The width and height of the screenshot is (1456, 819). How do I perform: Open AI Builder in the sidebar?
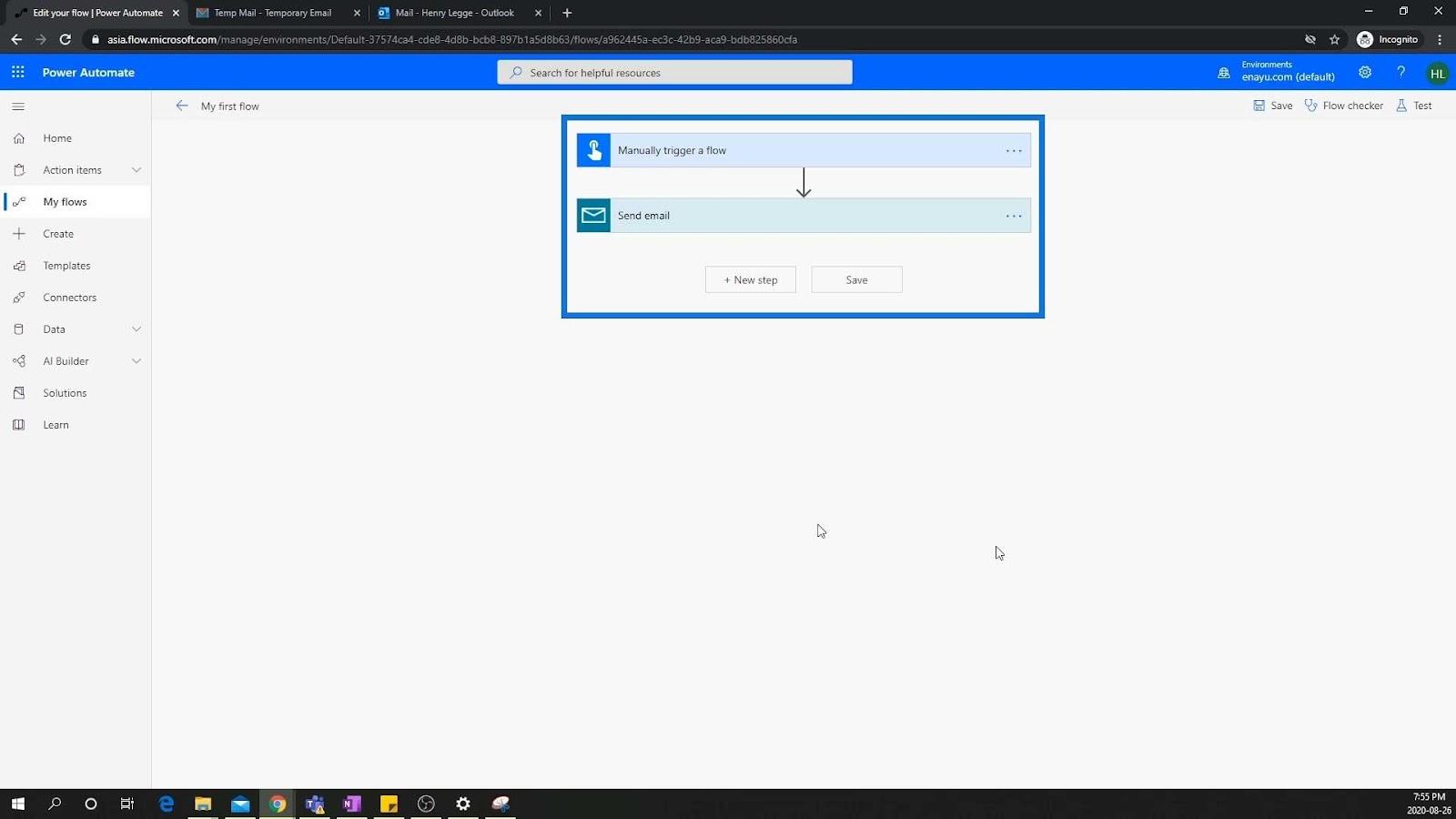(66, 361)
